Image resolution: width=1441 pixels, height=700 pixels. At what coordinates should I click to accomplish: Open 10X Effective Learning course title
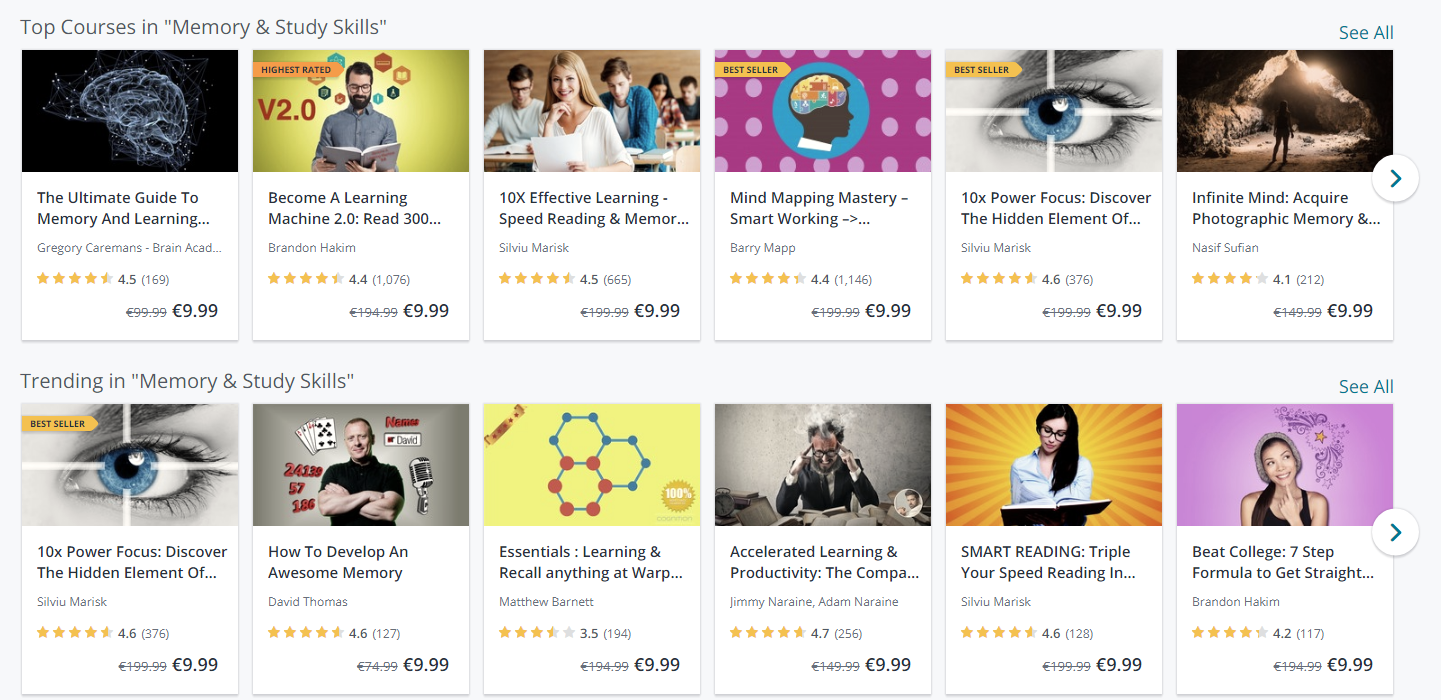[x=594, y=208]
